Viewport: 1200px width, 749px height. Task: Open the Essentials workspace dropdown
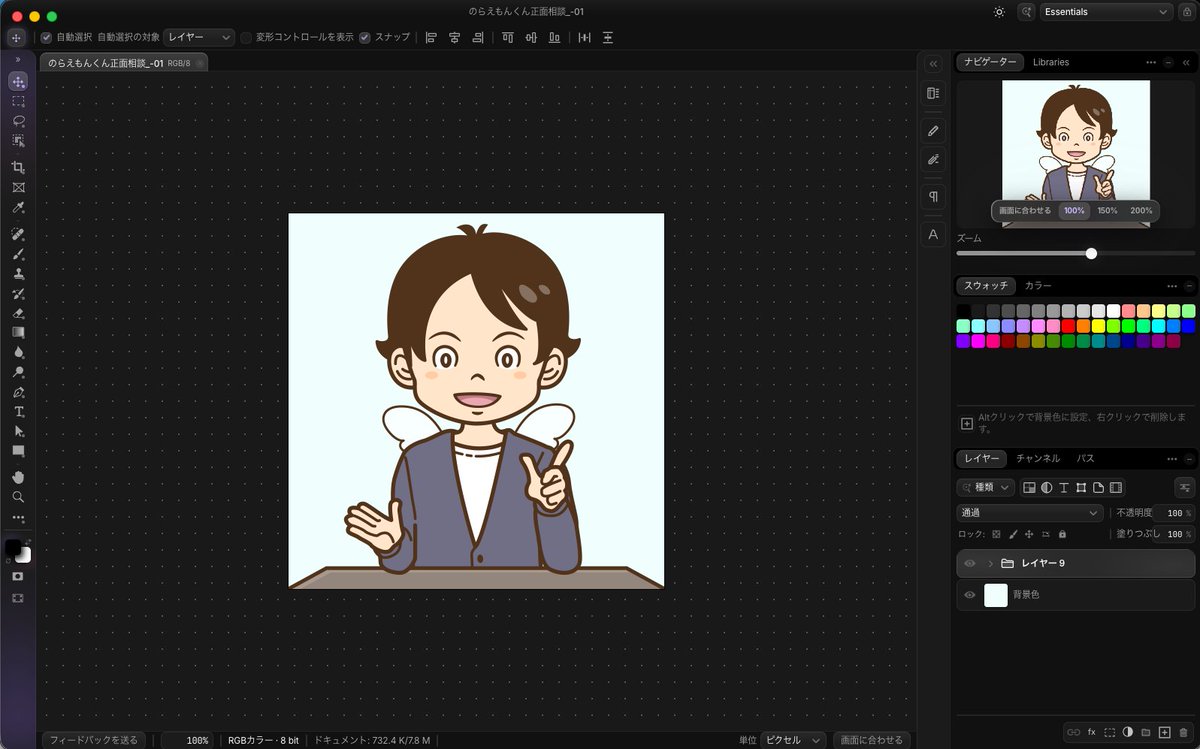1106,12
